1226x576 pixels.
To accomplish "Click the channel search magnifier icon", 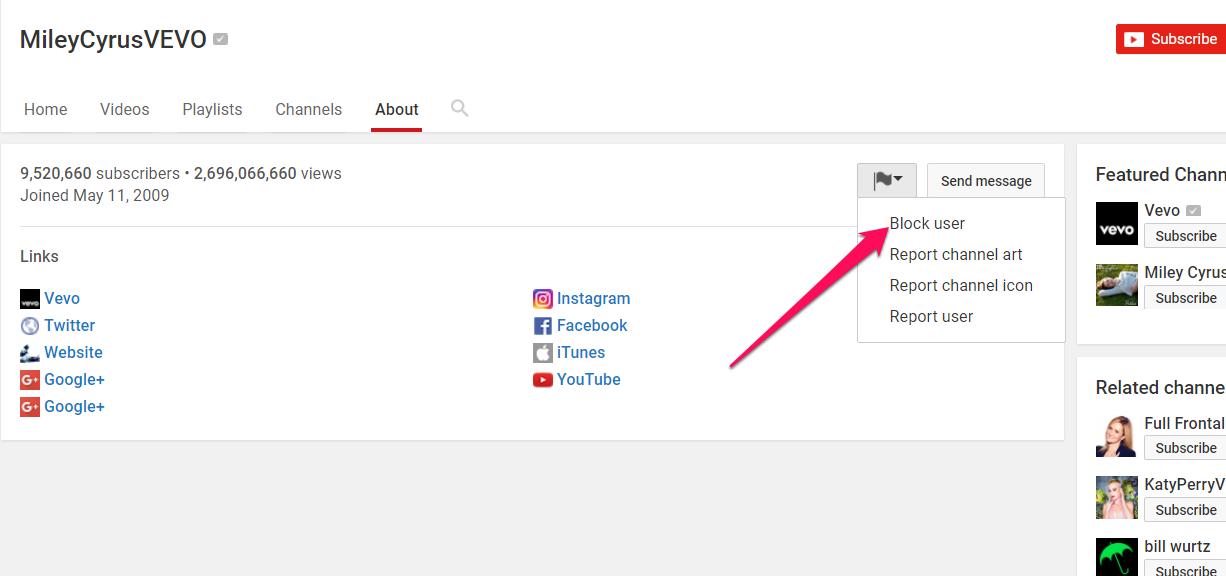I will [459, 108].
